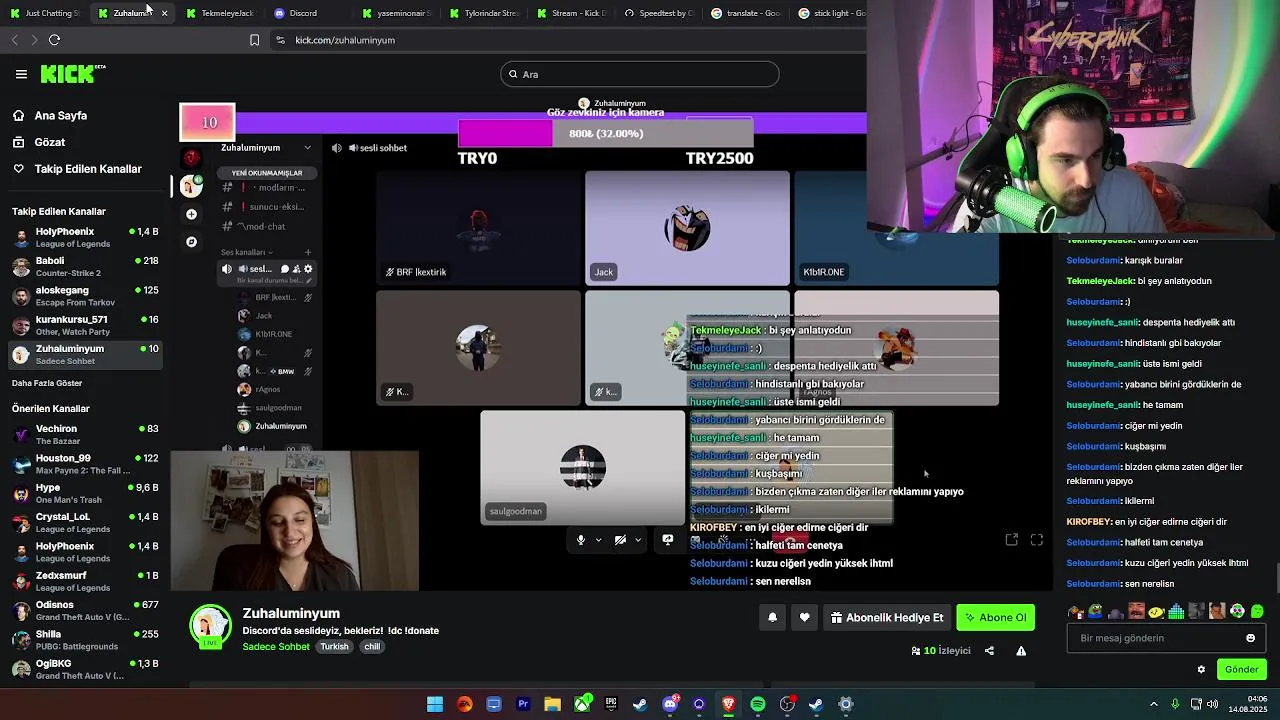
Task: Click Abone Ol subscribe button
Action: 995,618
